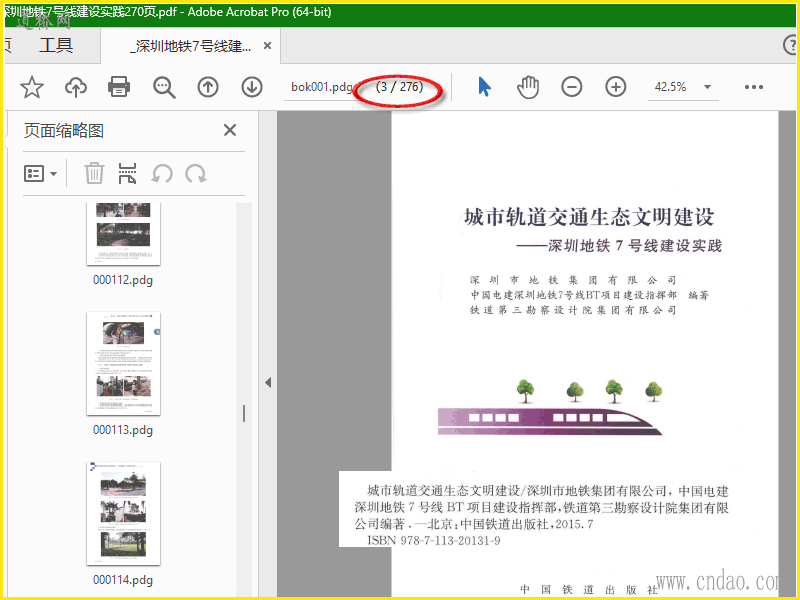Activate the arrow selection tool
Viewport: 800px width, 600px height.
484,87
